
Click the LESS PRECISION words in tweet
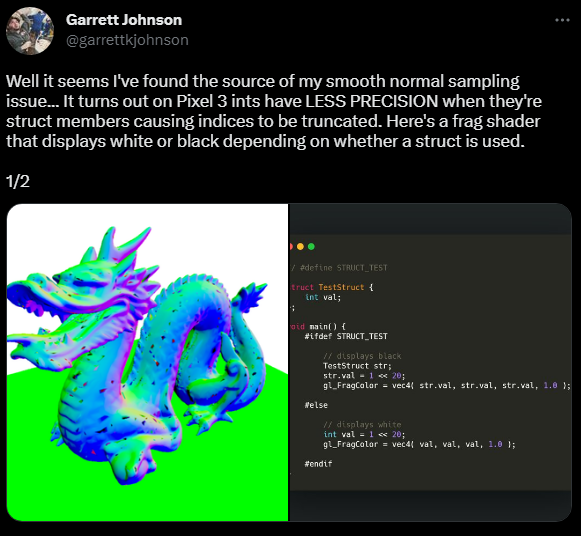[x=372, y=101]
